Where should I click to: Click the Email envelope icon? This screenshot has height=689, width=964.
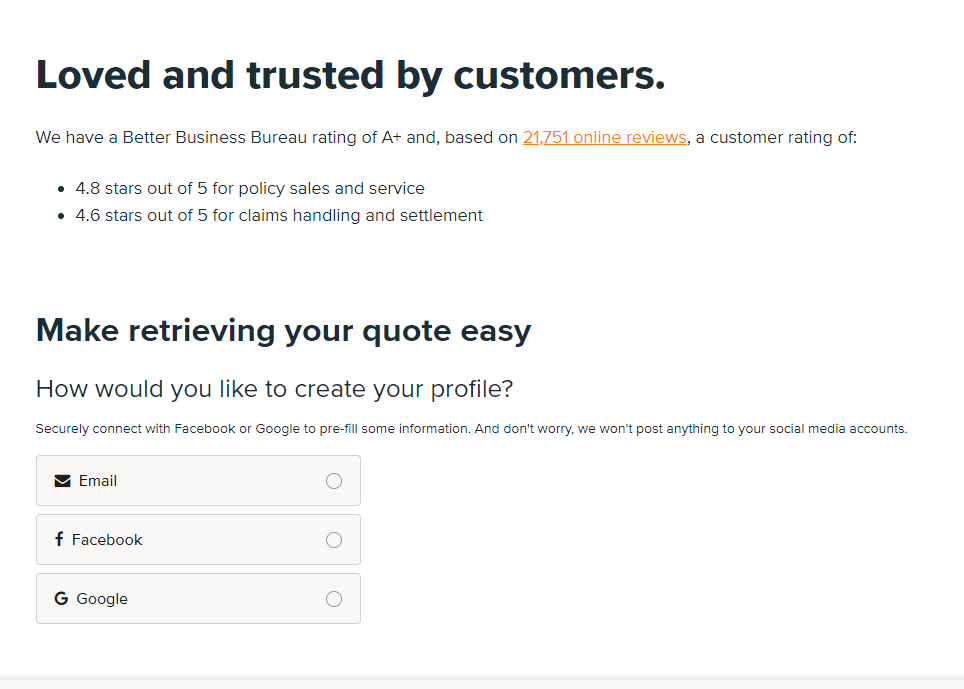point(63,481)
